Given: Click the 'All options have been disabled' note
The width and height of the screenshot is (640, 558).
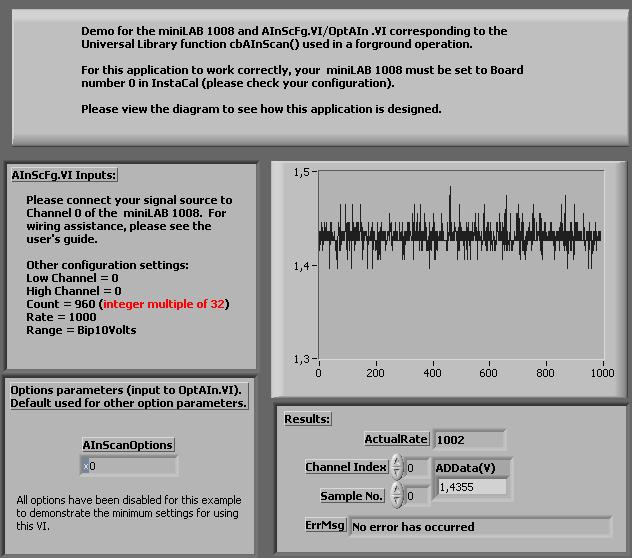Looking at the screenshot, I should [129, 513].
